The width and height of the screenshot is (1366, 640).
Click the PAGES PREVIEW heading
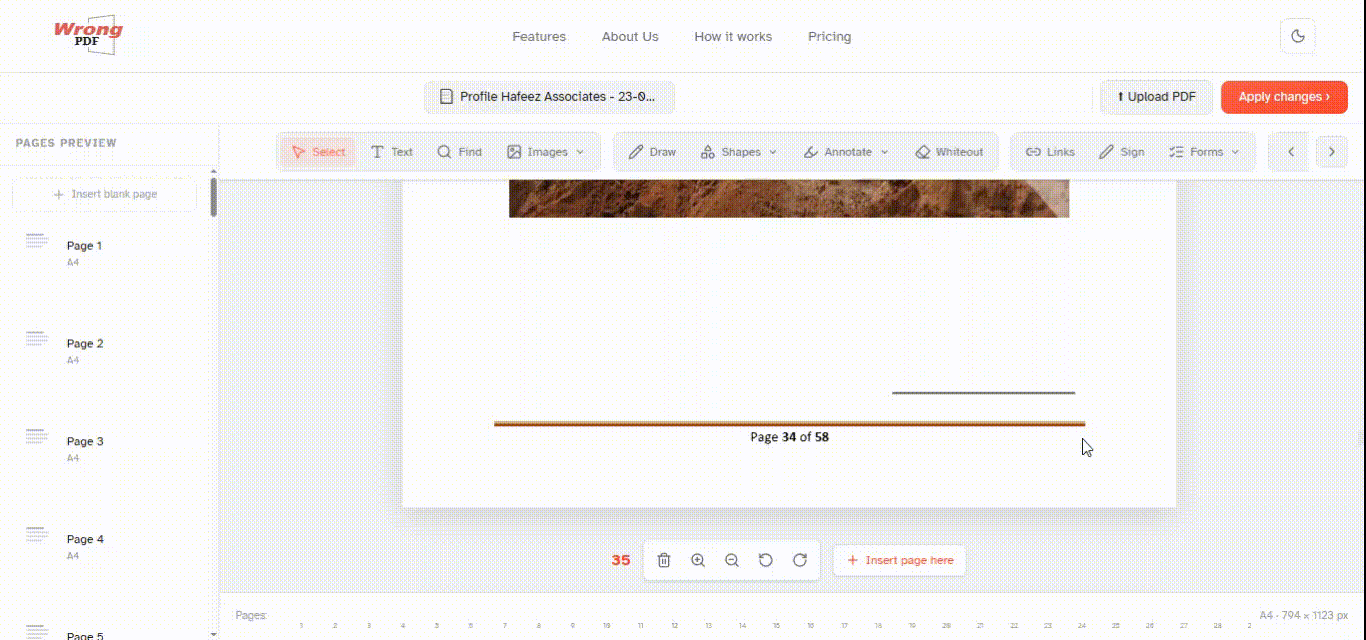(x=66, y=143)
